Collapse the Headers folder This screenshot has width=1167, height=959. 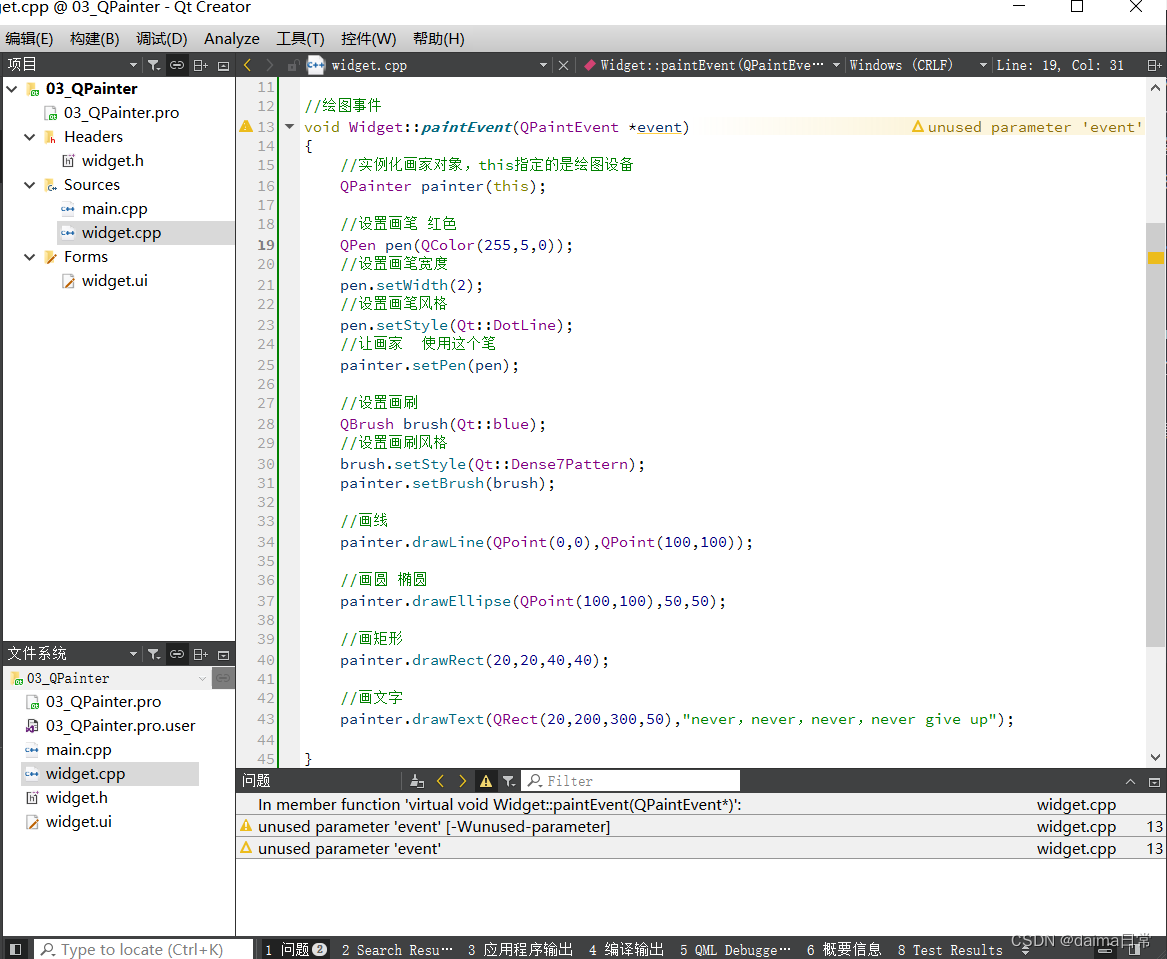point(30,137)
